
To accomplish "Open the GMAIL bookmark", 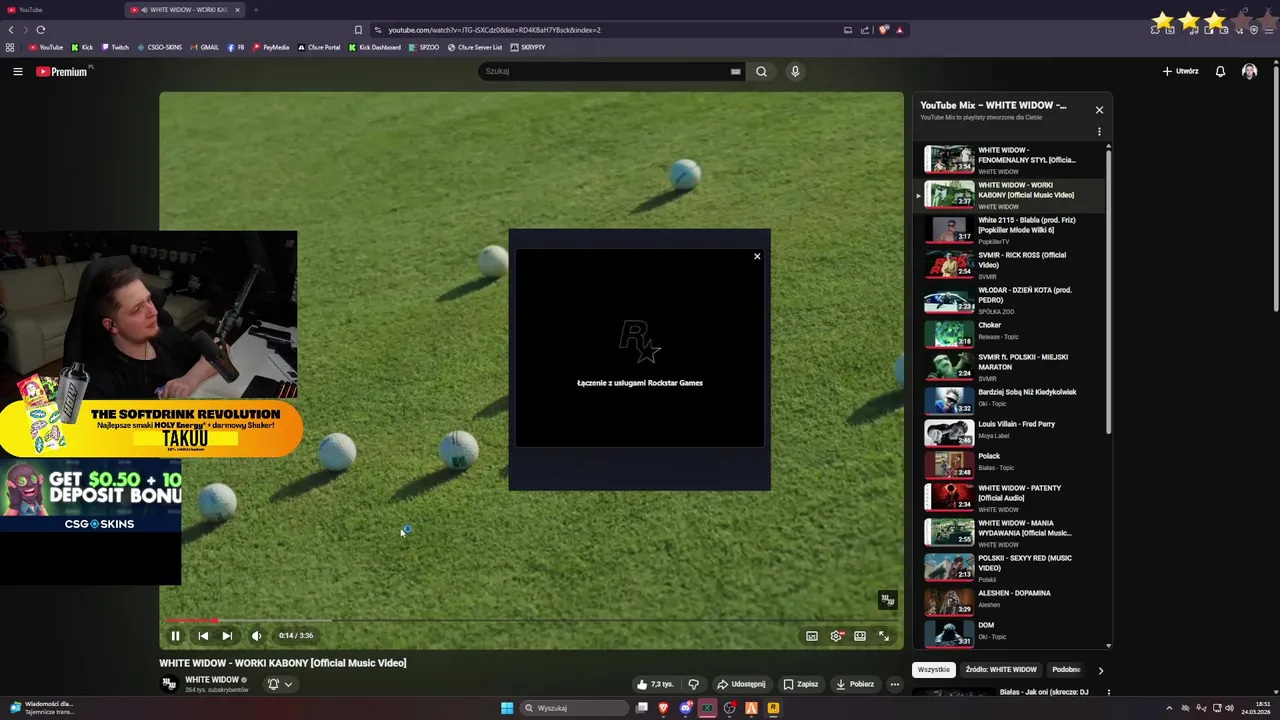I will (204, 47).
